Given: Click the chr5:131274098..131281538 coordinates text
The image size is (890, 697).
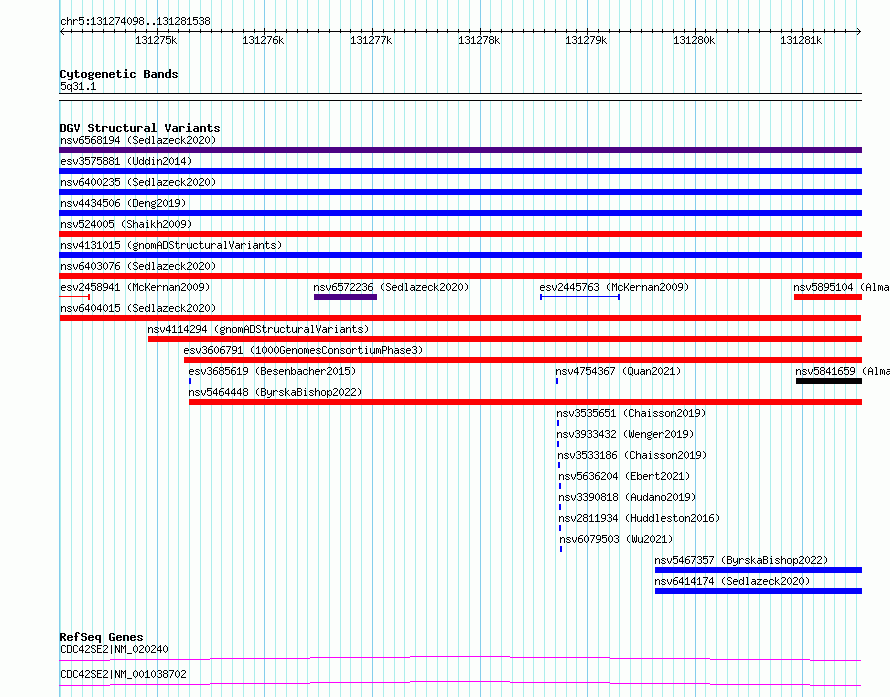Looking at the screenshot, I should tap(135, 22).
